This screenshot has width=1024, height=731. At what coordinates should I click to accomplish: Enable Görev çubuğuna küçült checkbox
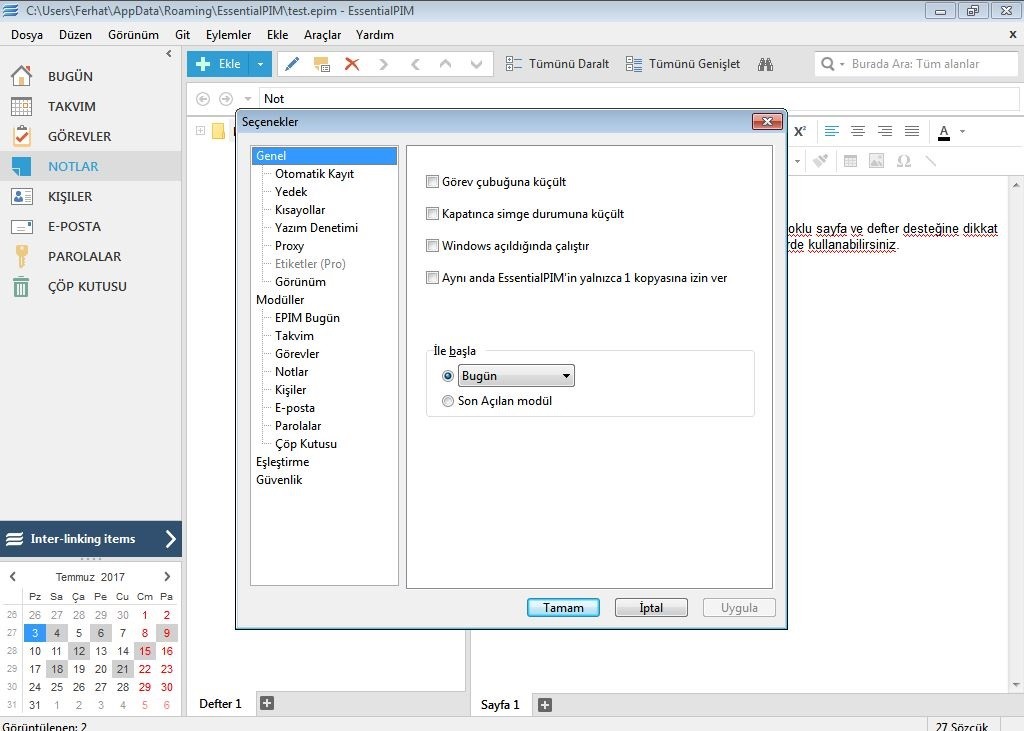[432, 182]
